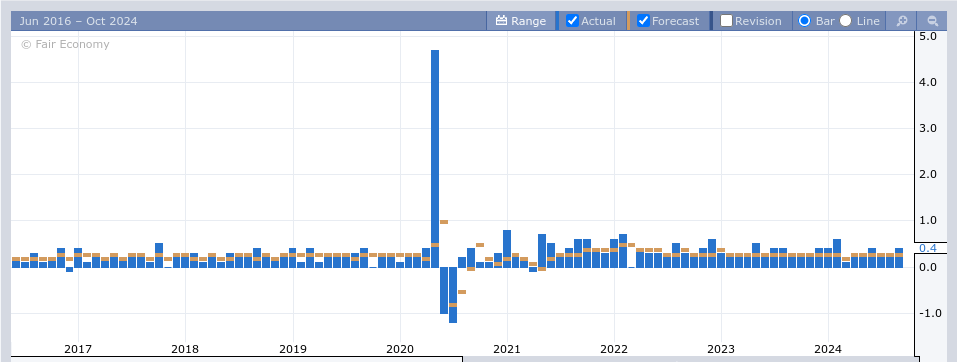Image resolution: width=957 pixels, height=362 pixels.
Task: Switch to Line chart radio button
Action: pos(845,21)
